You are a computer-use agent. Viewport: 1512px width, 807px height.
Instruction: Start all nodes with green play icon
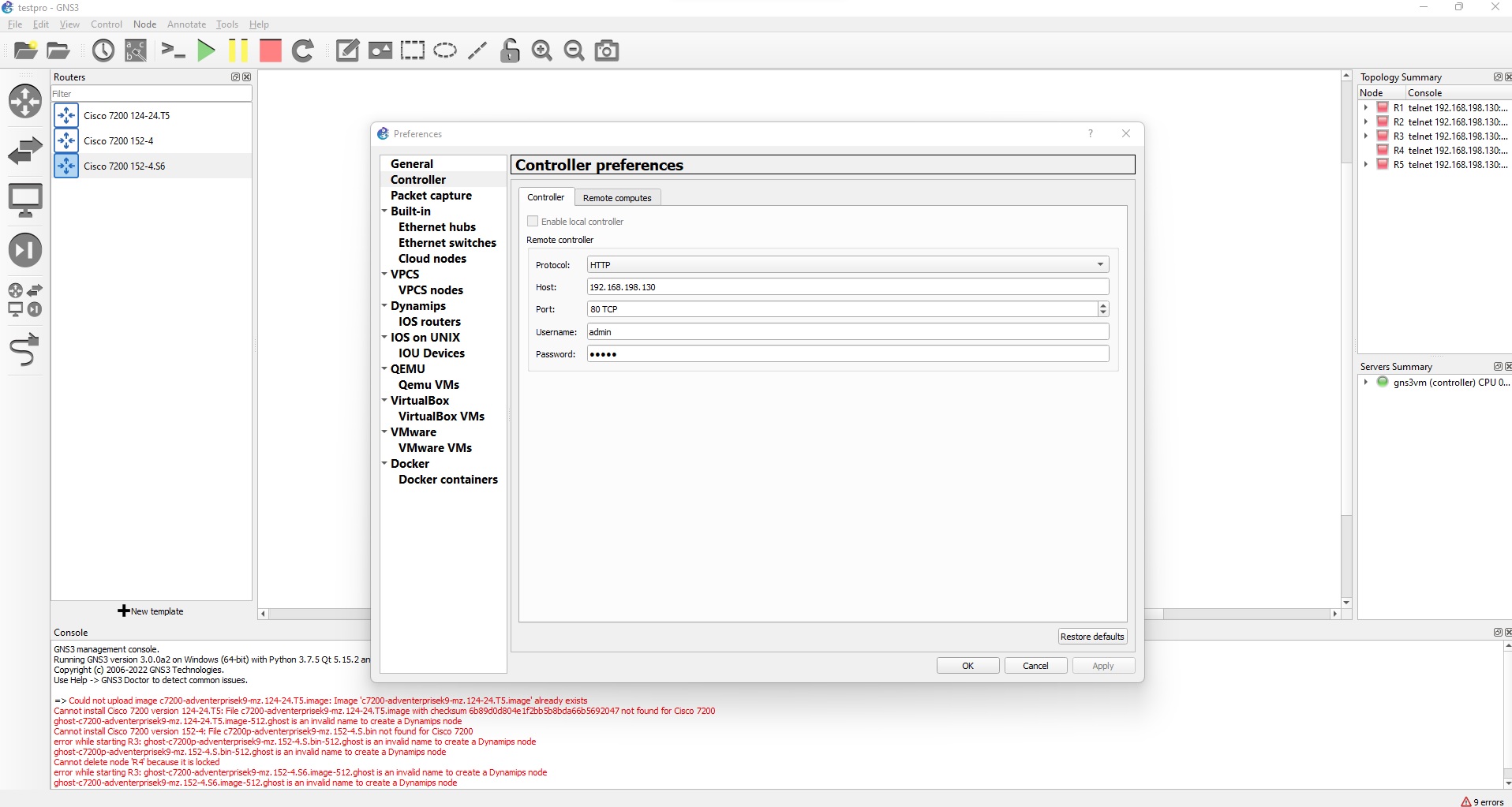click(x=206, y=50)
